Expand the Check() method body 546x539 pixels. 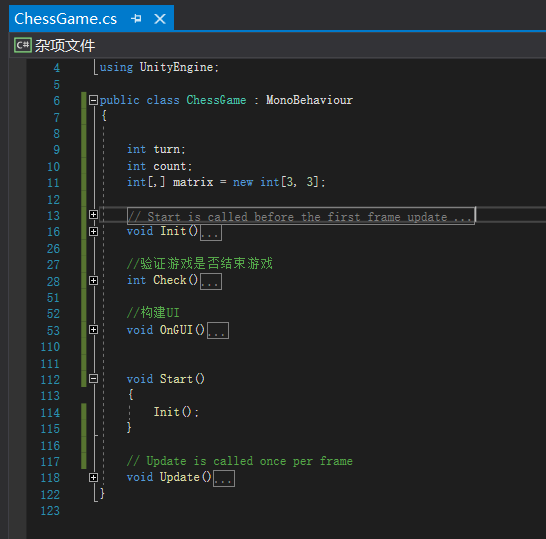pyautogui.click(x=93, y=281)
